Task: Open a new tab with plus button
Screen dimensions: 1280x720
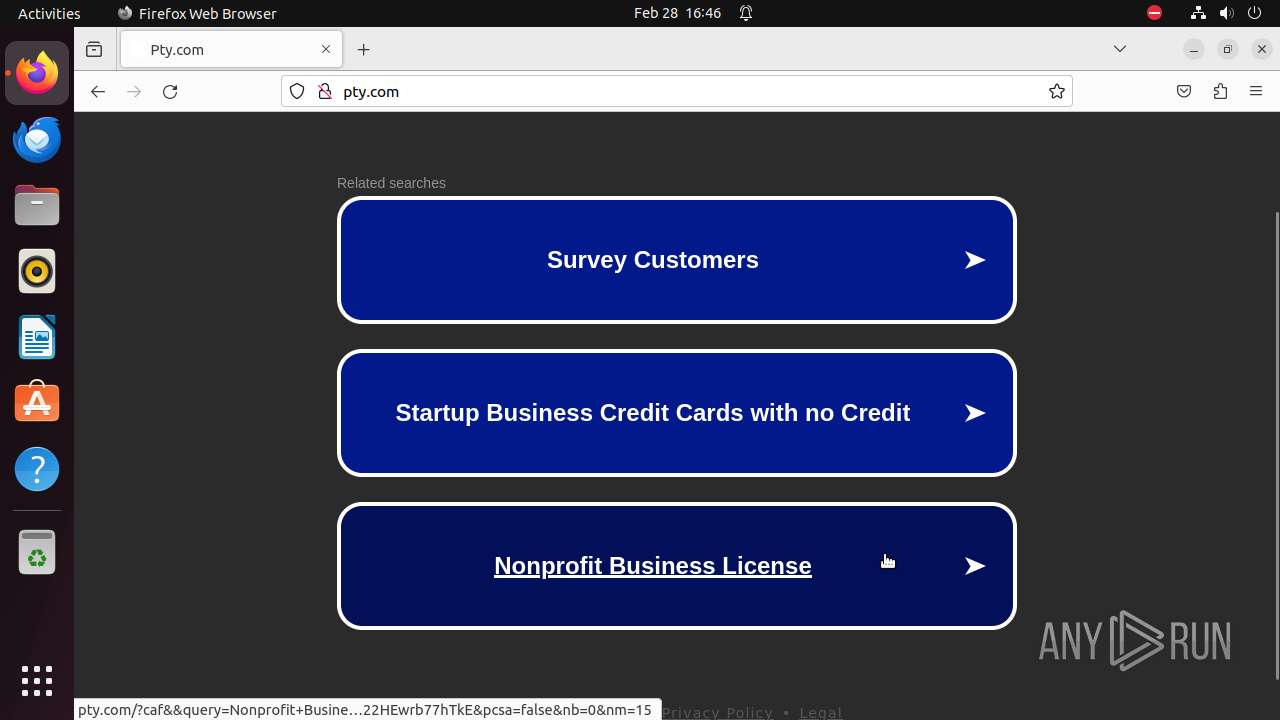Action: 363,49
